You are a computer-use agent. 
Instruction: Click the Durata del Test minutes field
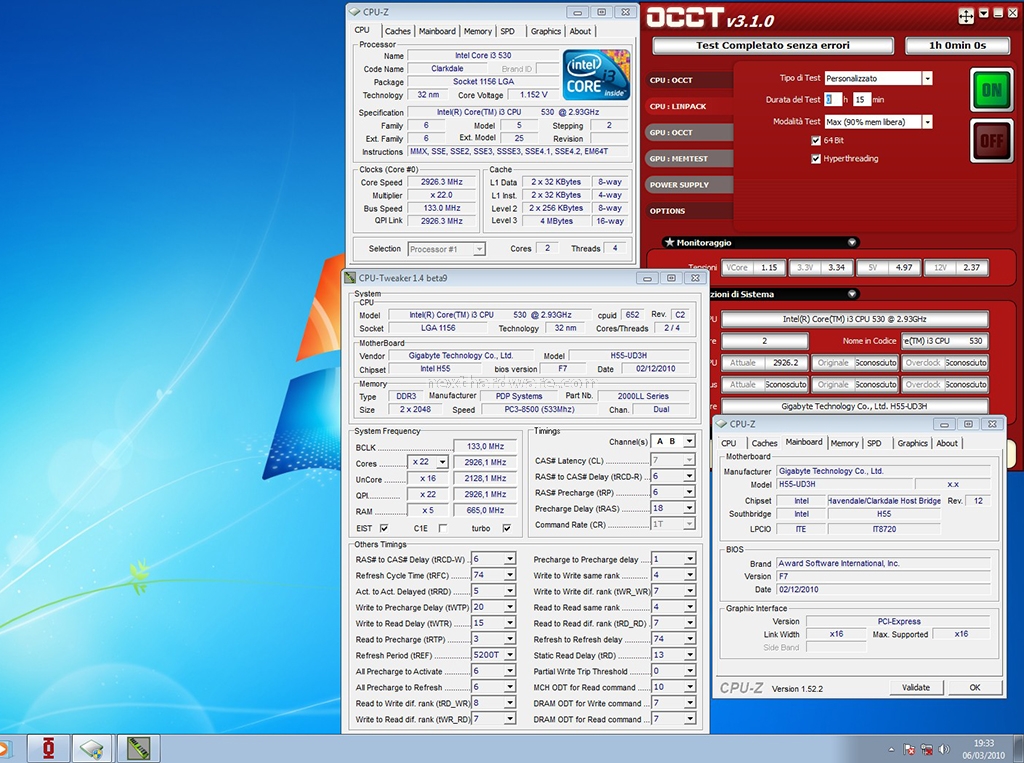point(861,99)
